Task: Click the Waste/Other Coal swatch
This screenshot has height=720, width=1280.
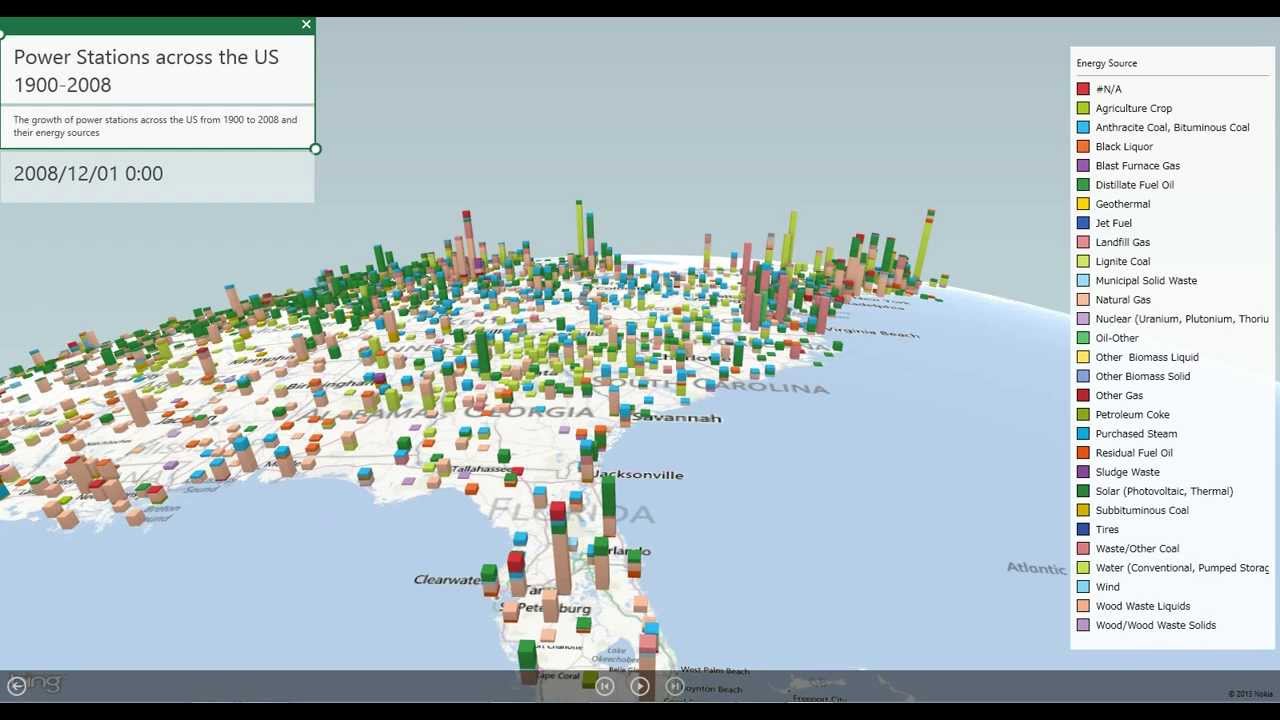Action: coord(1083,549)
